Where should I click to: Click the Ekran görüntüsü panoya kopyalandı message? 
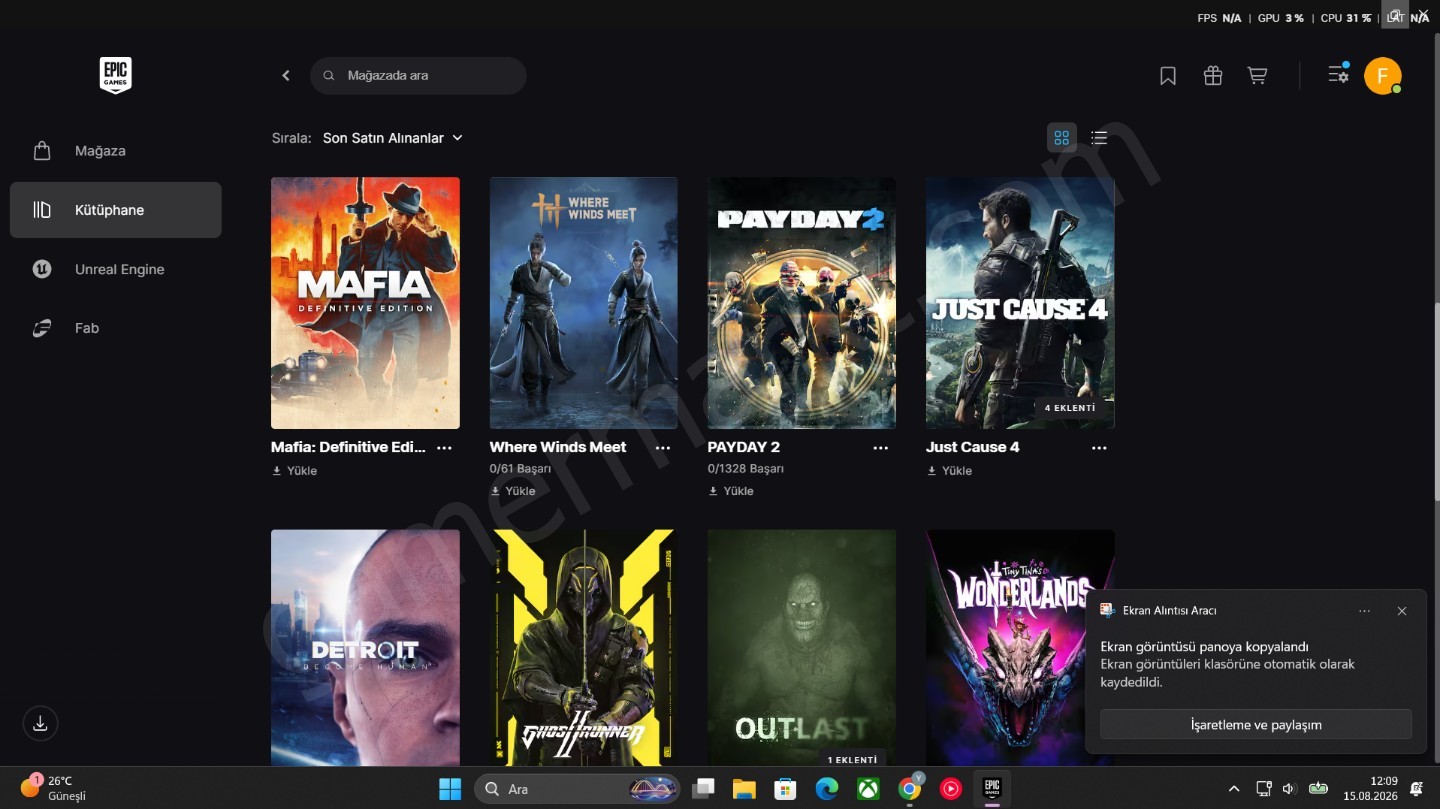coord(1205,647)
